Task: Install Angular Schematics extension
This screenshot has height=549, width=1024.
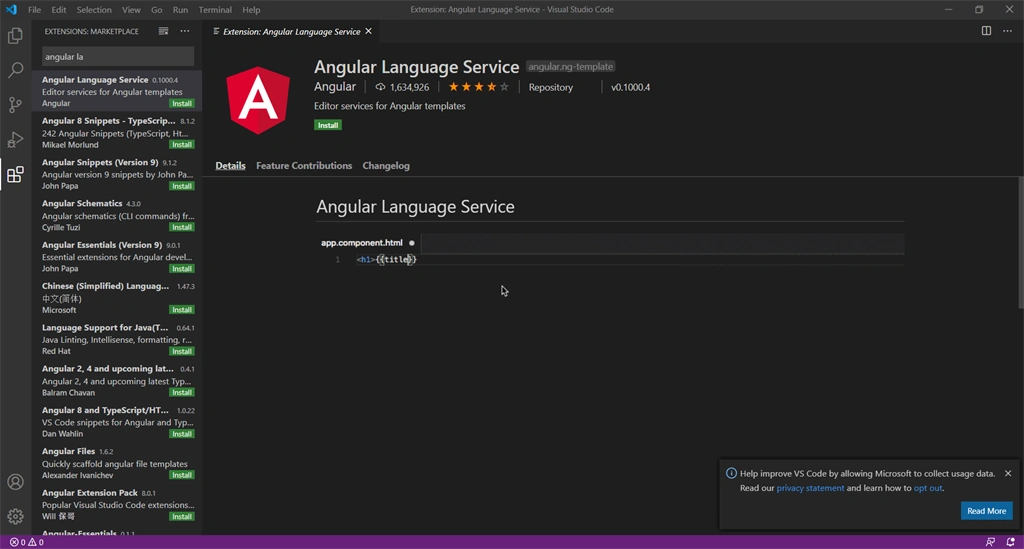Action: [x=182, y=227]
